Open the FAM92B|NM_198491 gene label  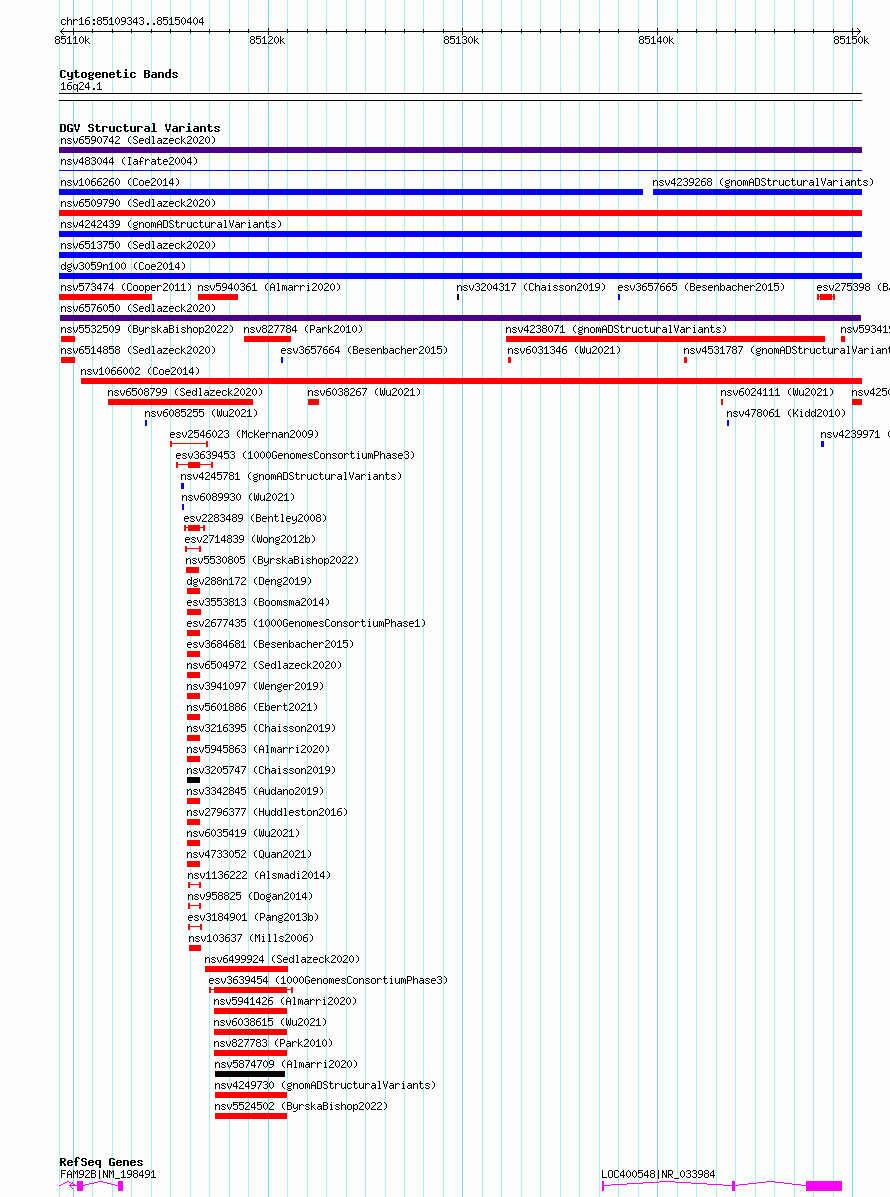point(108,1174)
